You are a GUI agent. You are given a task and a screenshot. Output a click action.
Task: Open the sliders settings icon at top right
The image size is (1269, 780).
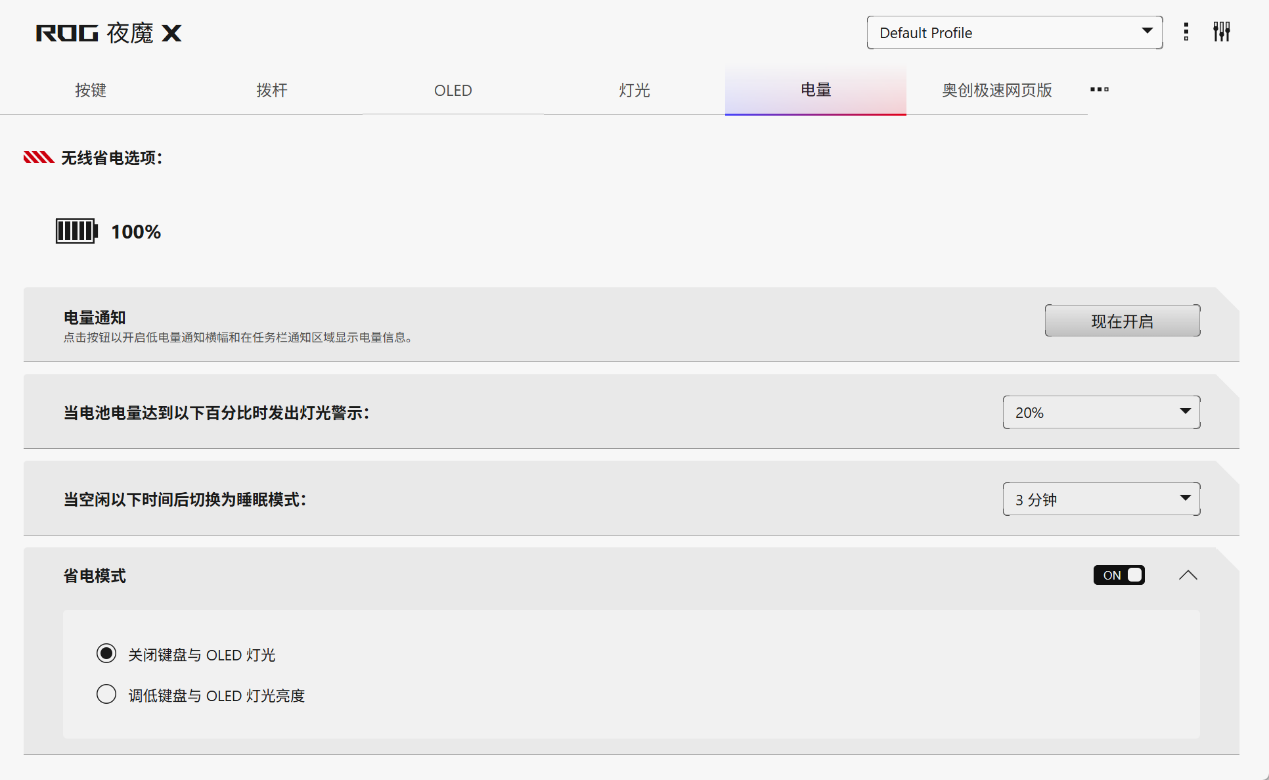pyautogui.click(x=1221, y=32)
